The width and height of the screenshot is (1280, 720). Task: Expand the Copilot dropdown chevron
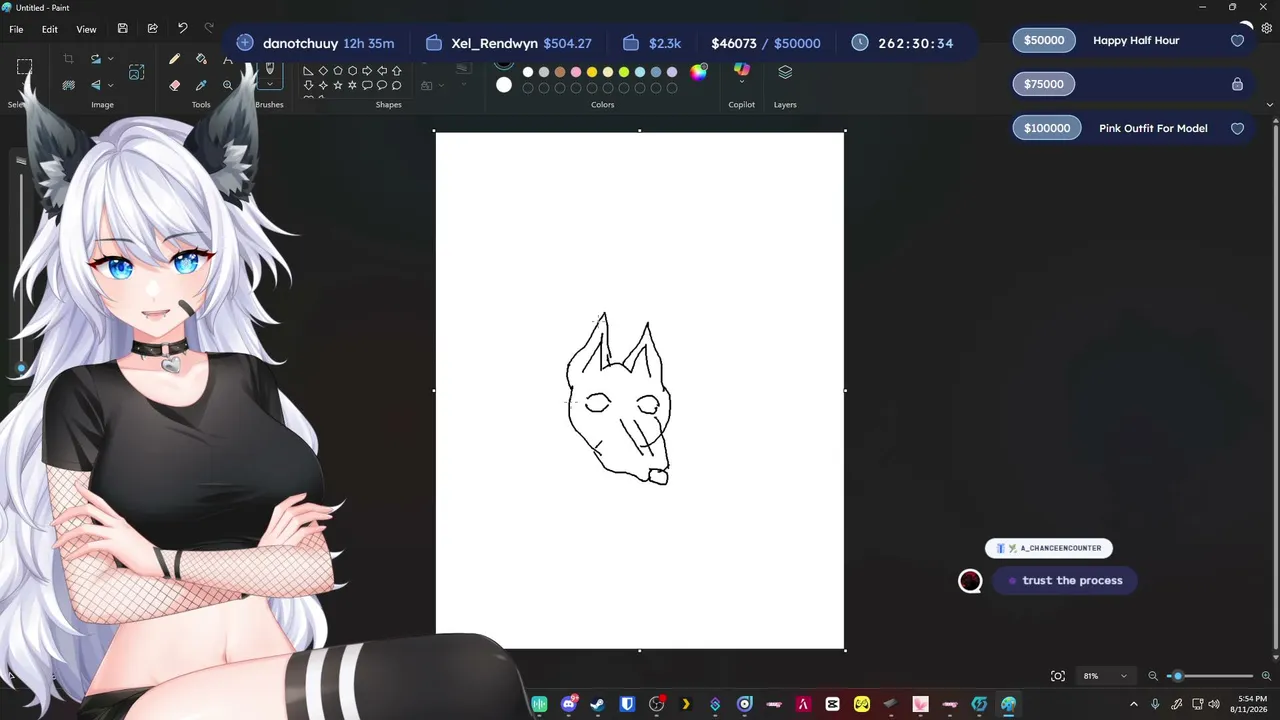pyautogui.click(x=741, y=83)
